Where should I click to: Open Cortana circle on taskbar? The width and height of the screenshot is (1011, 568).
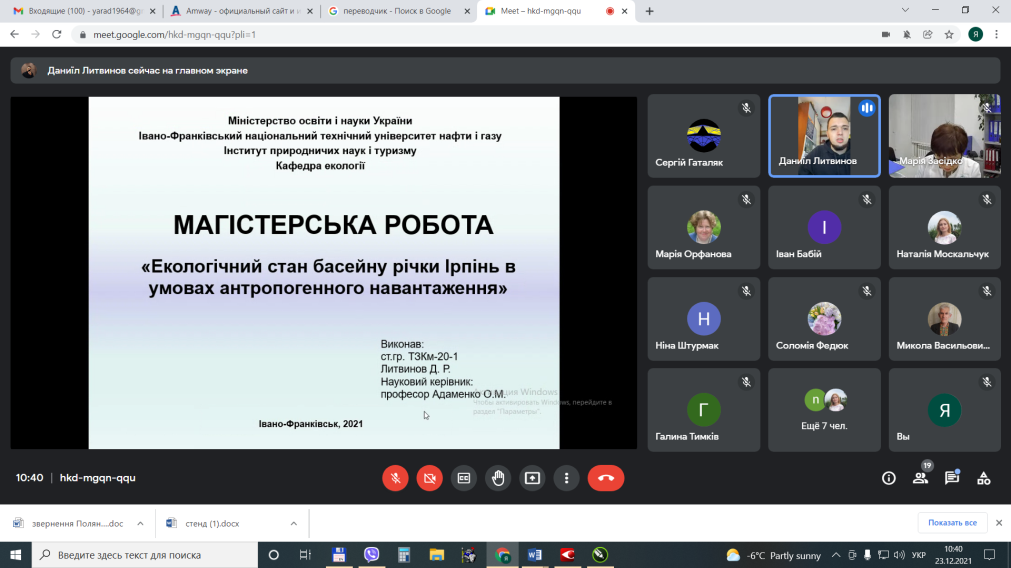273,554
